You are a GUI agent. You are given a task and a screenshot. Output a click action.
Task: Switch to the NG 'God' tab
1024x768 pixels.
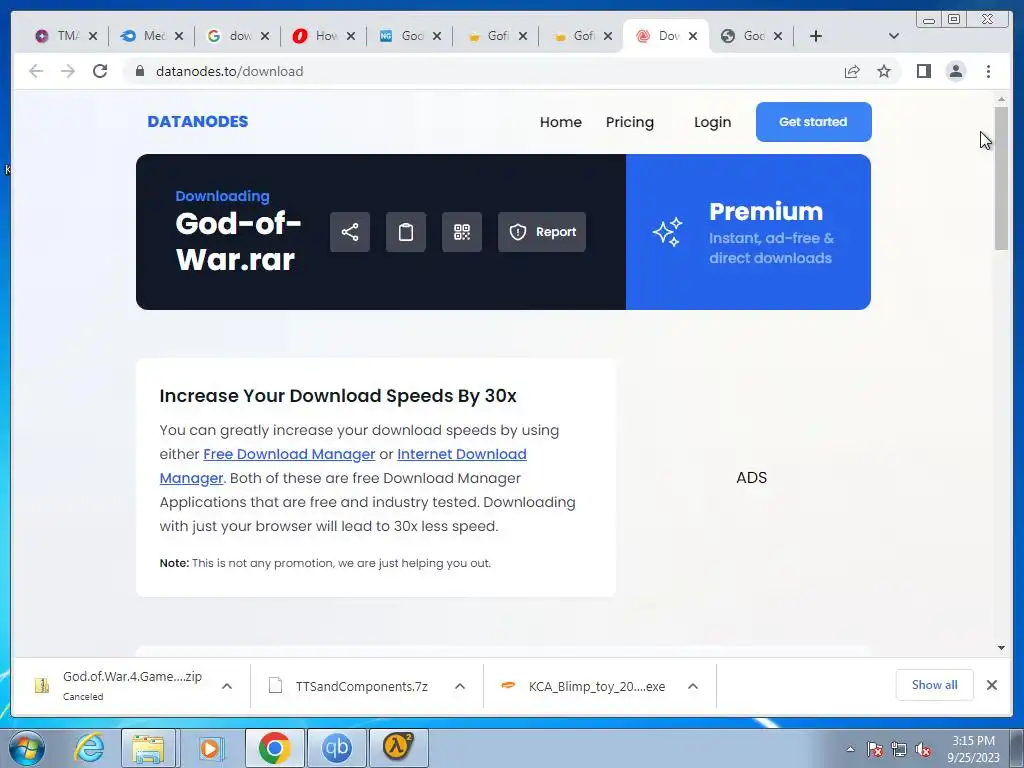405,36
